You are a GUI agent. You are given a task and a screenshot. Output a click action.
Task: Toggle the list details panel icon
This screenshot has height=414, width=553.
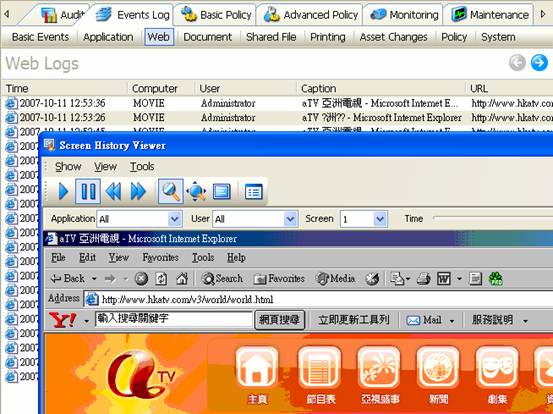(254, 191)
